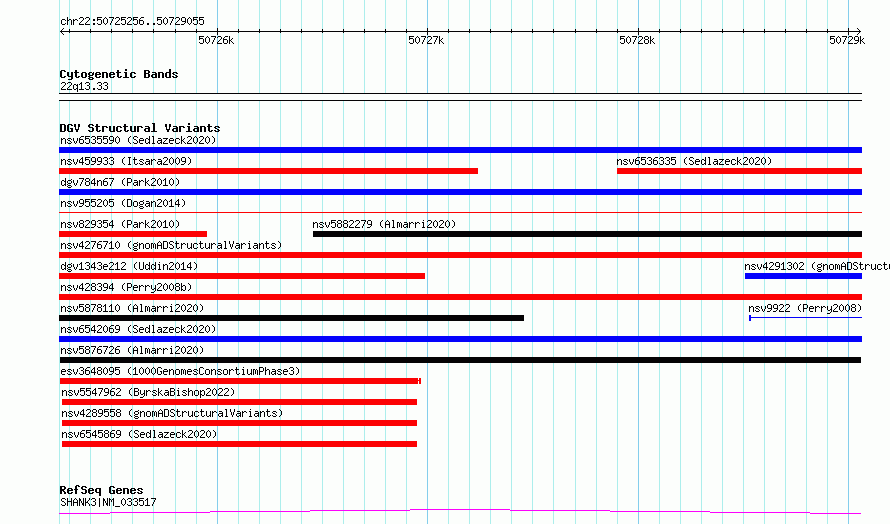Open the nsv5876726 (Almarri2020) label

click(x=132, y=350)
